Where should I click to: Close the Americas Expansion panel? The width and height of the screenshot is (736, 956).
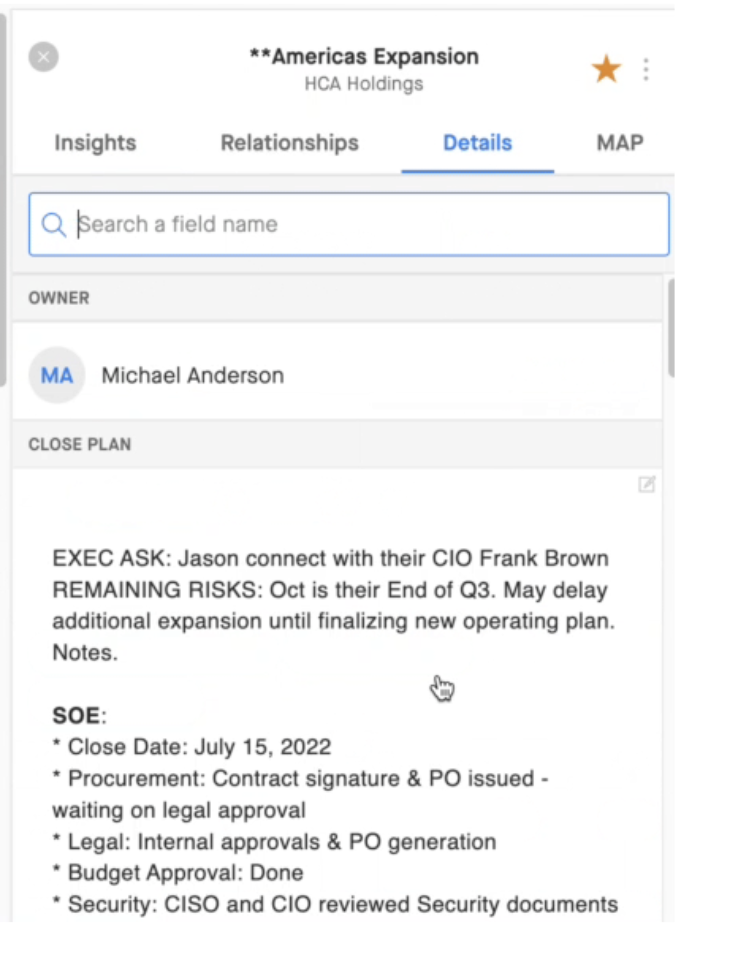(x=43, y=57)
